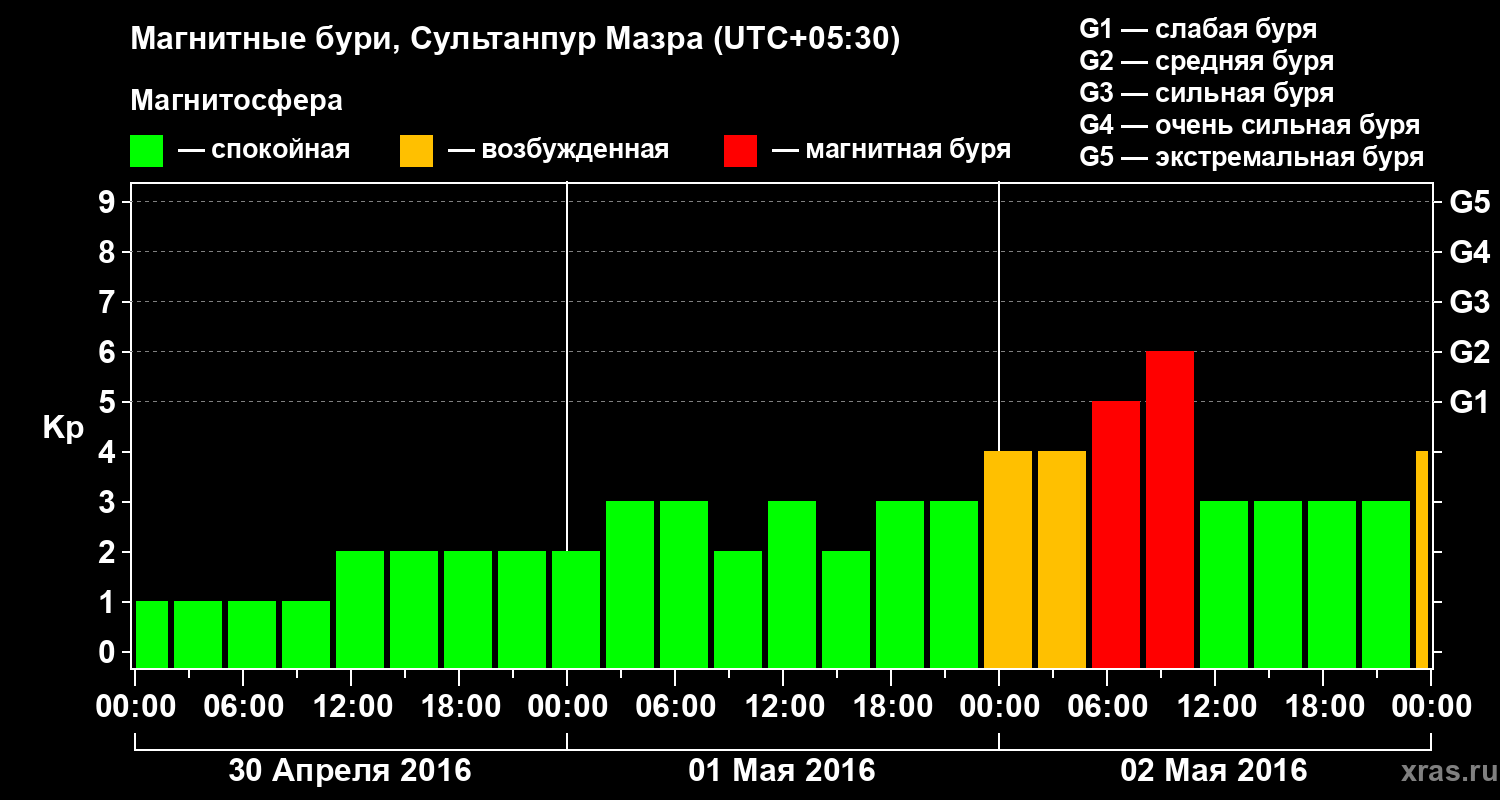Click legend line 'G5 — экстремальная буря'
This screenshot has width=1500, height=800.
pos(1252,157)
